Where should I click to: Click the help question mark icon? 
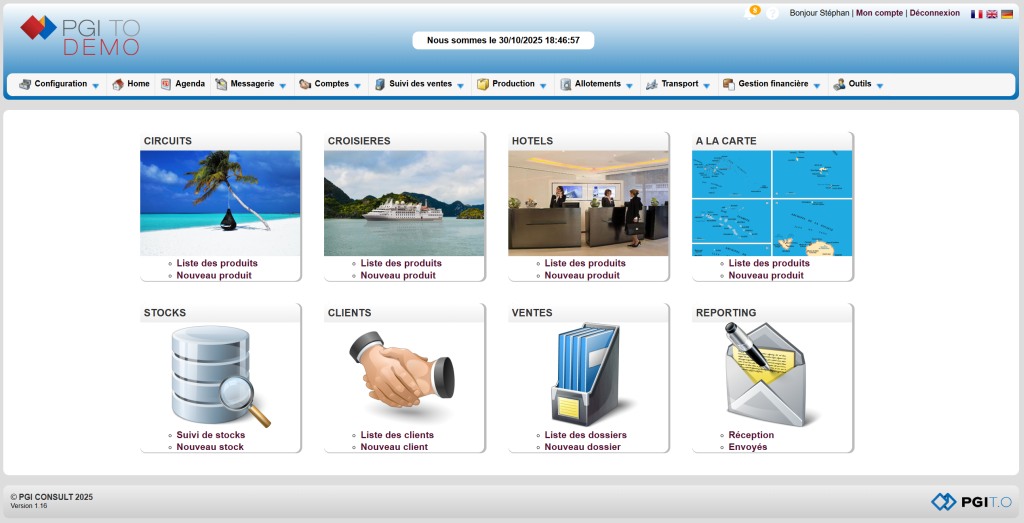click(x=772, y=13)
